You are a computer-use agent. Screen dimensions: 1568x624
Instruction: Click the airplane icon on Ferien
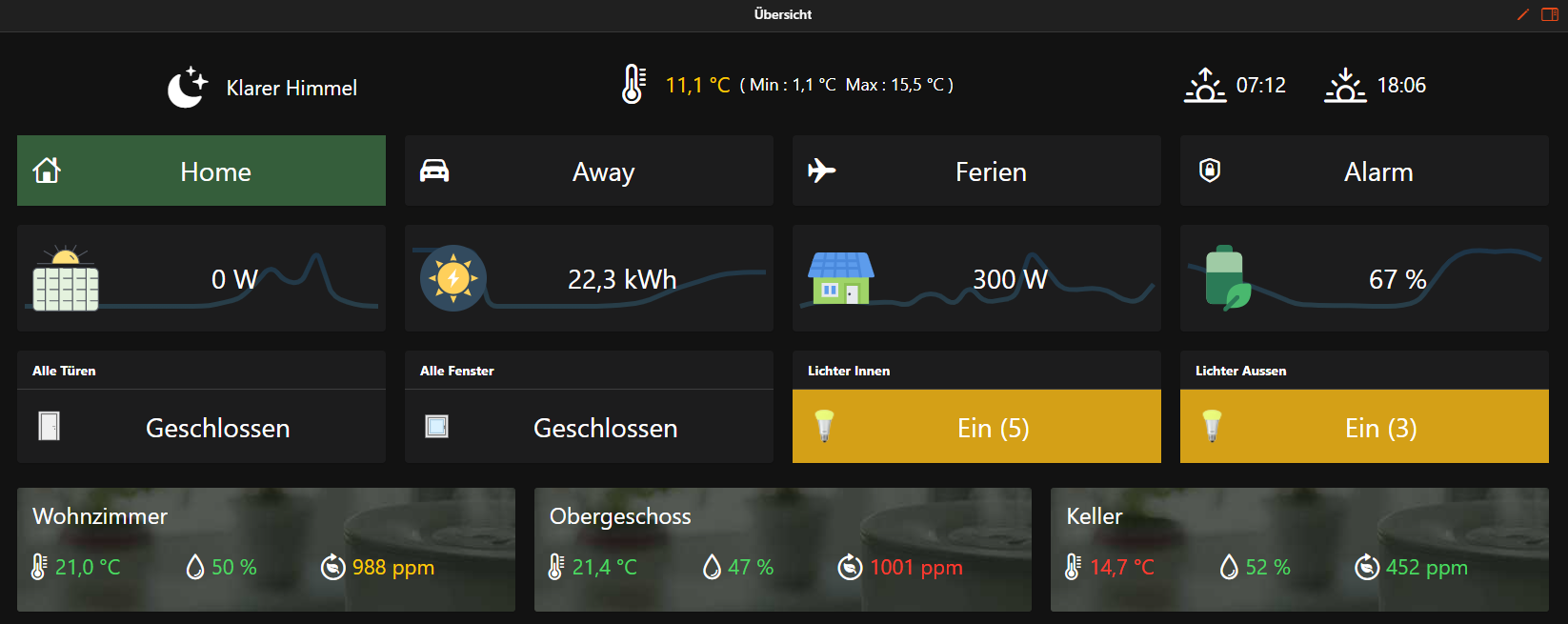821,171
